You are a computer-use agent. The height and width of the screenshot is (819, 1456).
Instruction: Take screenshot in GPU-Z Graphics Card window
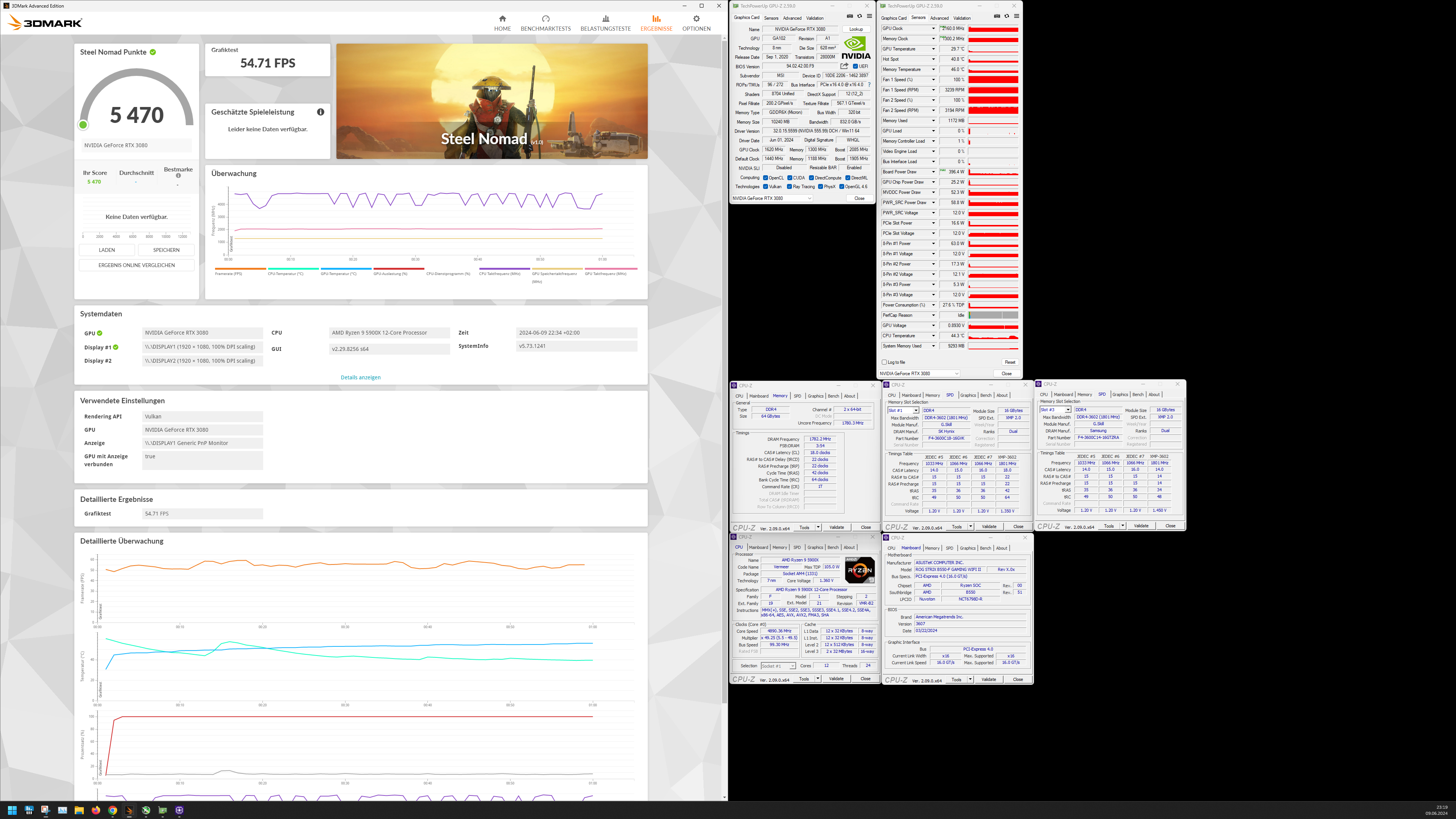click(850, 16)
